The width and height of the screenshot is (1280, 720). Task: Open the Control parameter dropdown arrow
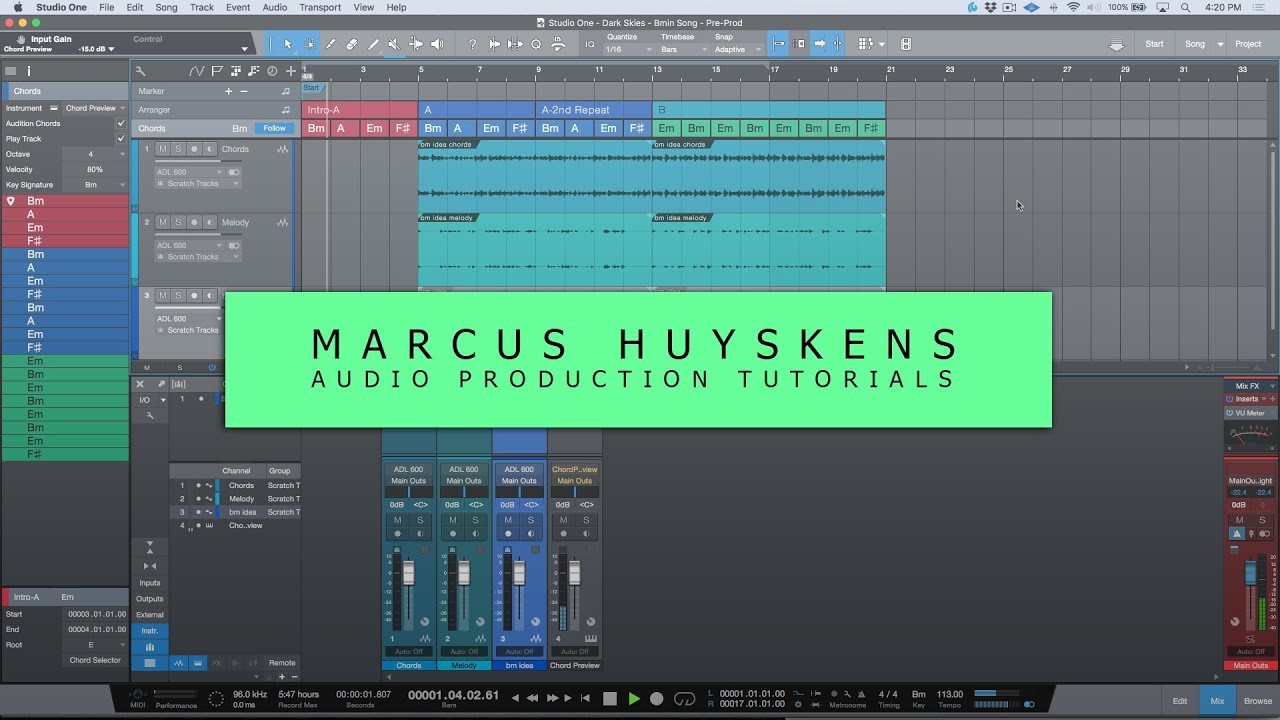click(244, 49)
